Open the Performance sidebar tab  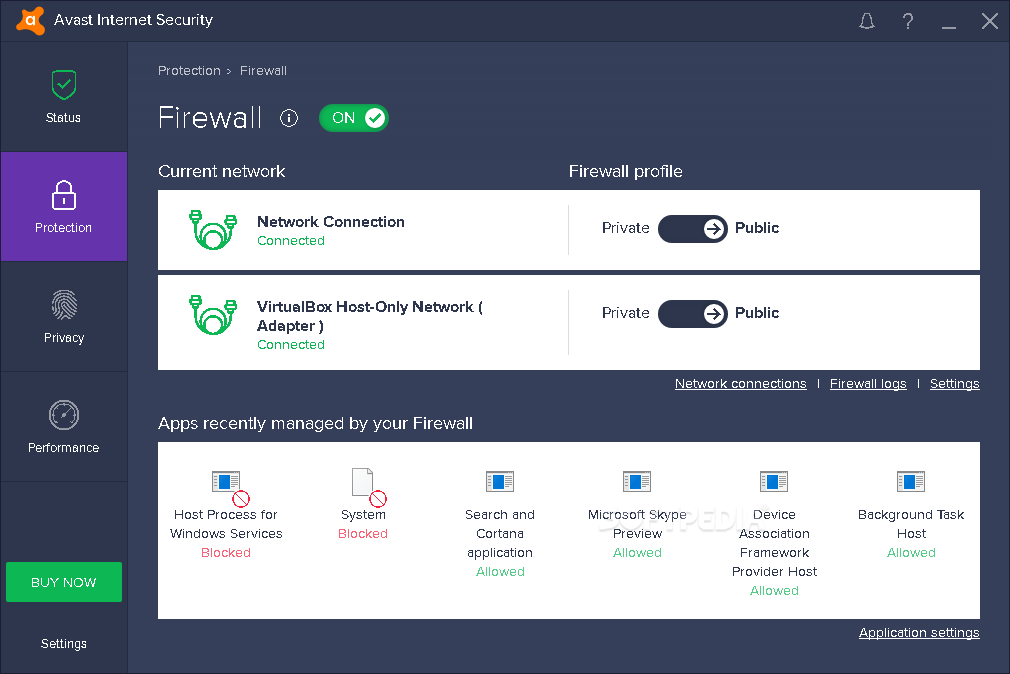click(x=64, y=427)
